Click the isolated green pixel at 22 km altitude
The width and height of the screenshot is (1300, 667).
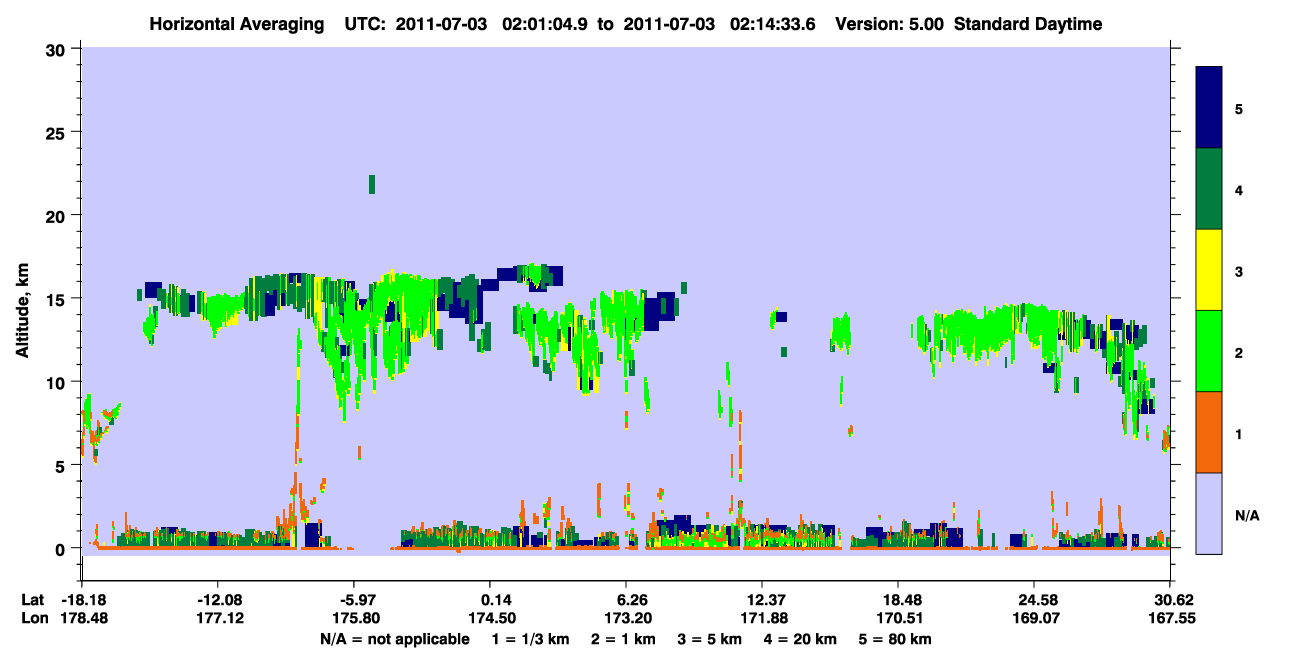(x=372, y=184)
